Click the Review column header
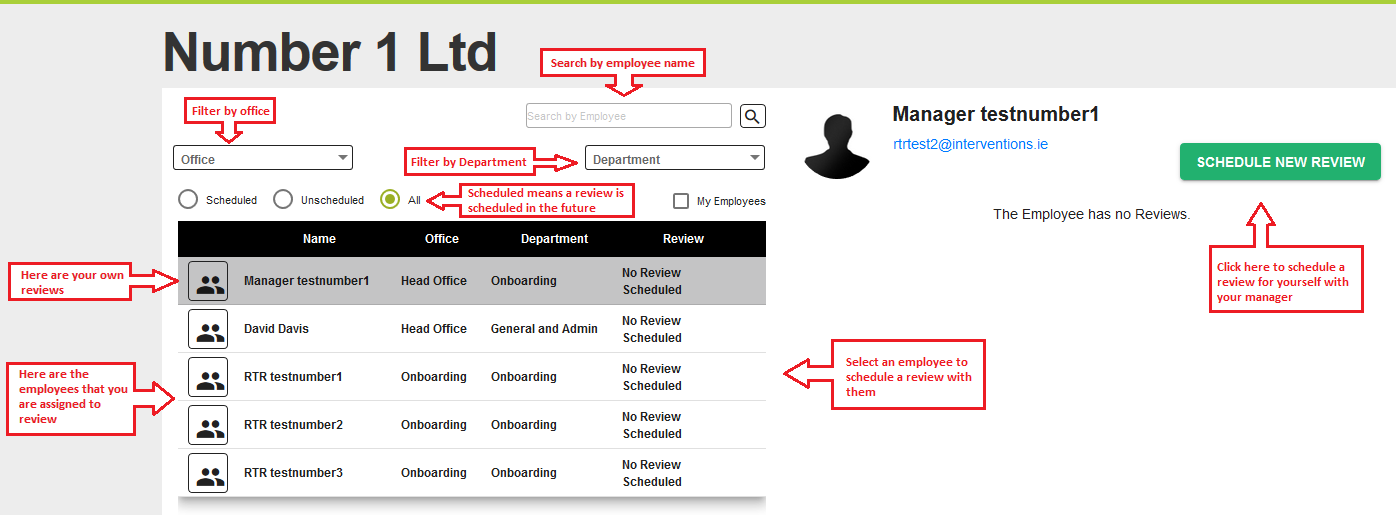 (683, 239)
